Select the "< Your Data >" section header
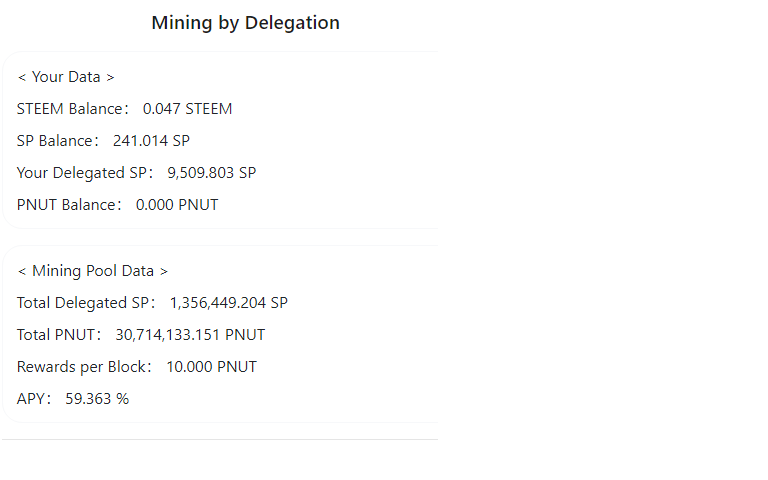This screenshot has width=768, height=480. pos(66,77)
